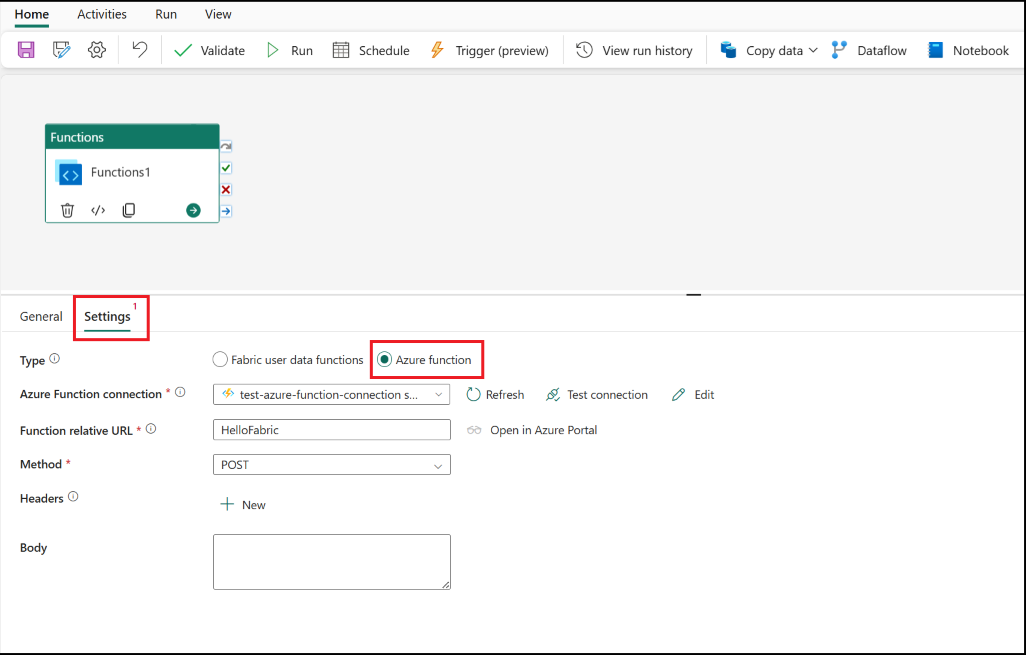
Task: Open pipeline settings gear
Action: (96, 49)
